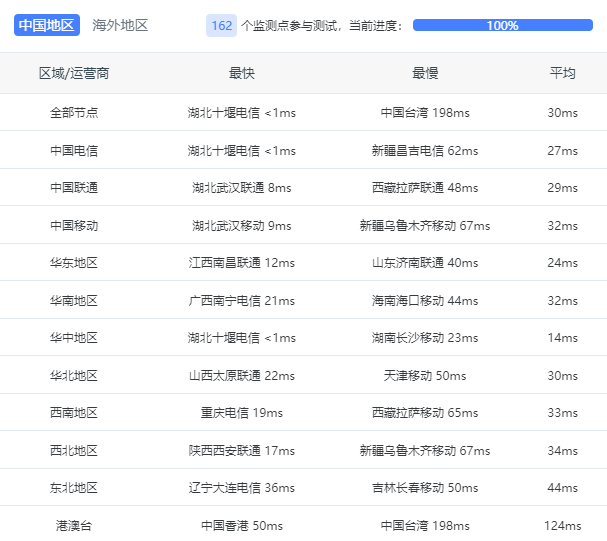Click 新疆乌鲁木齐移动 67ms in 中国移动 row
This screenshot has width=607, height=541.
click(x=425, y=226)
